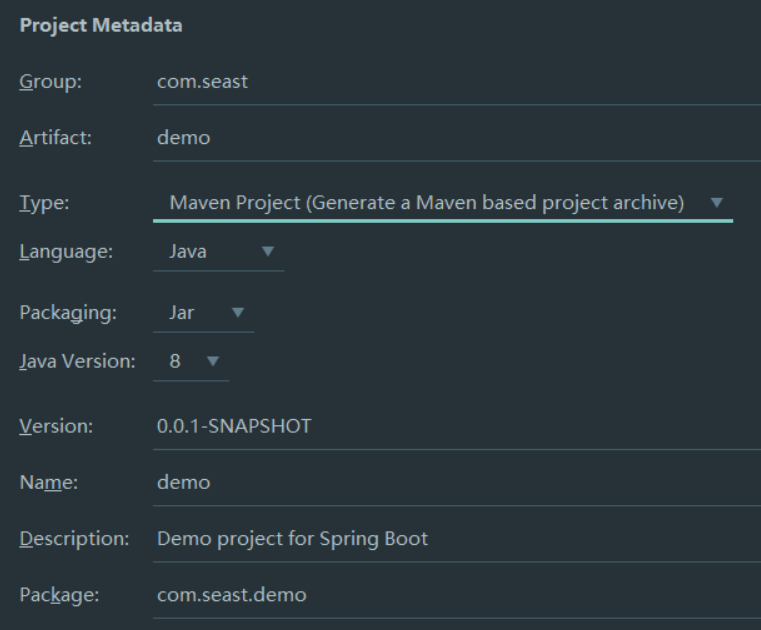
Task: Click the Project Metadata heading
Action: coord(101,26)
